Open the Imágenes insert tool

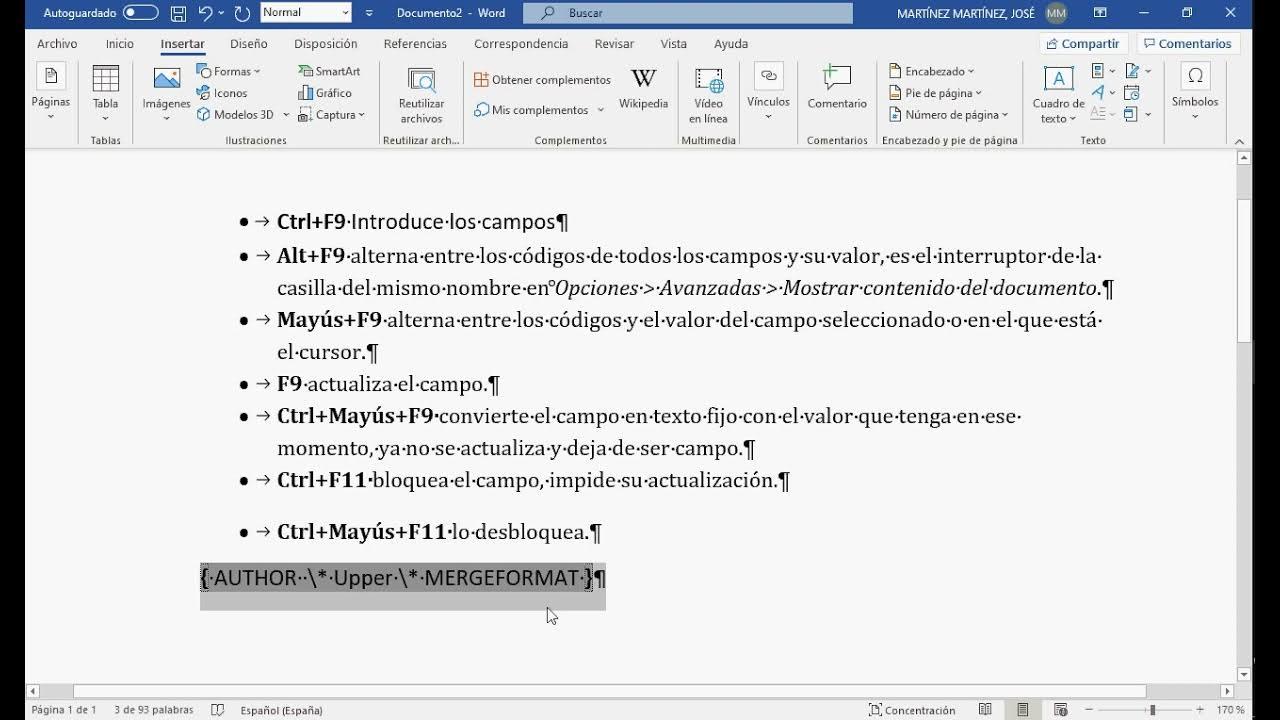tap(166, 91)
